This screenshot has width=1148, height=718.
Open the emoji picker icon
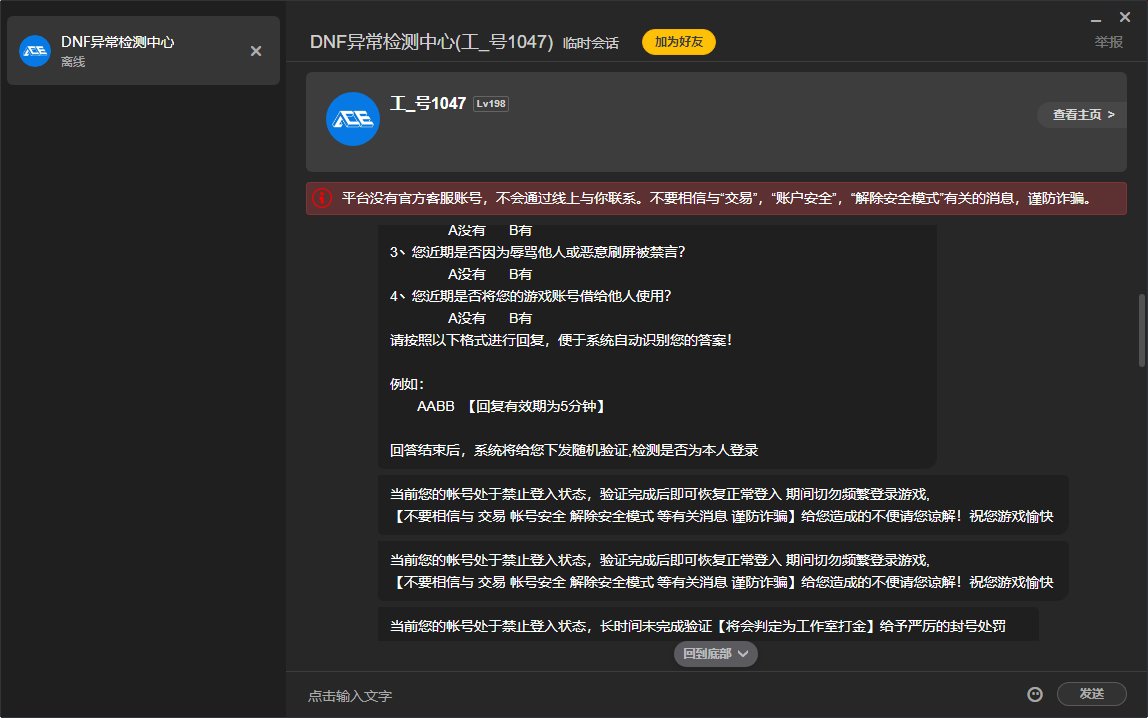1035,695
